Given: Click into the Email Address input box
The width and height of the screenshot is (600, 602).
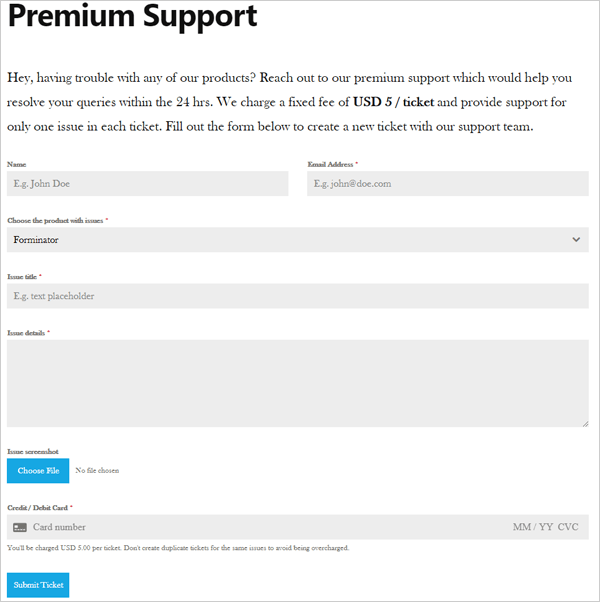Looking at the screenshot, I should click(x=448, y=184).
